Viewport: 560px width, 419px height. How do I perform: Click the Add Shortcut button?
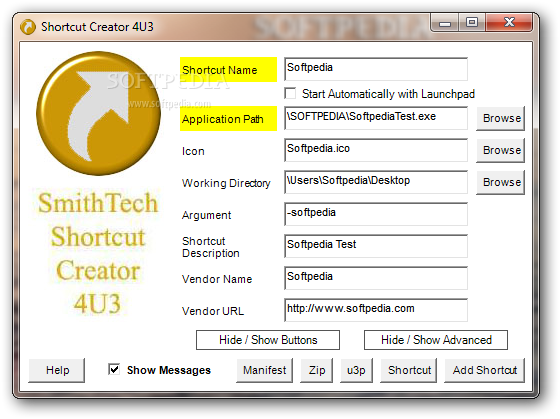coord(485,370)
